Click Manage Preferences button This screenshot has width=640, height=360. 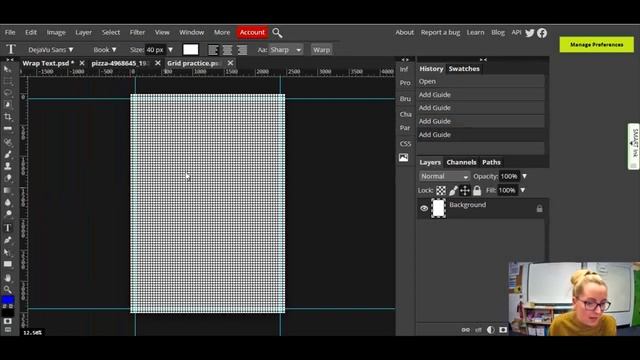[x=596, y=44]
